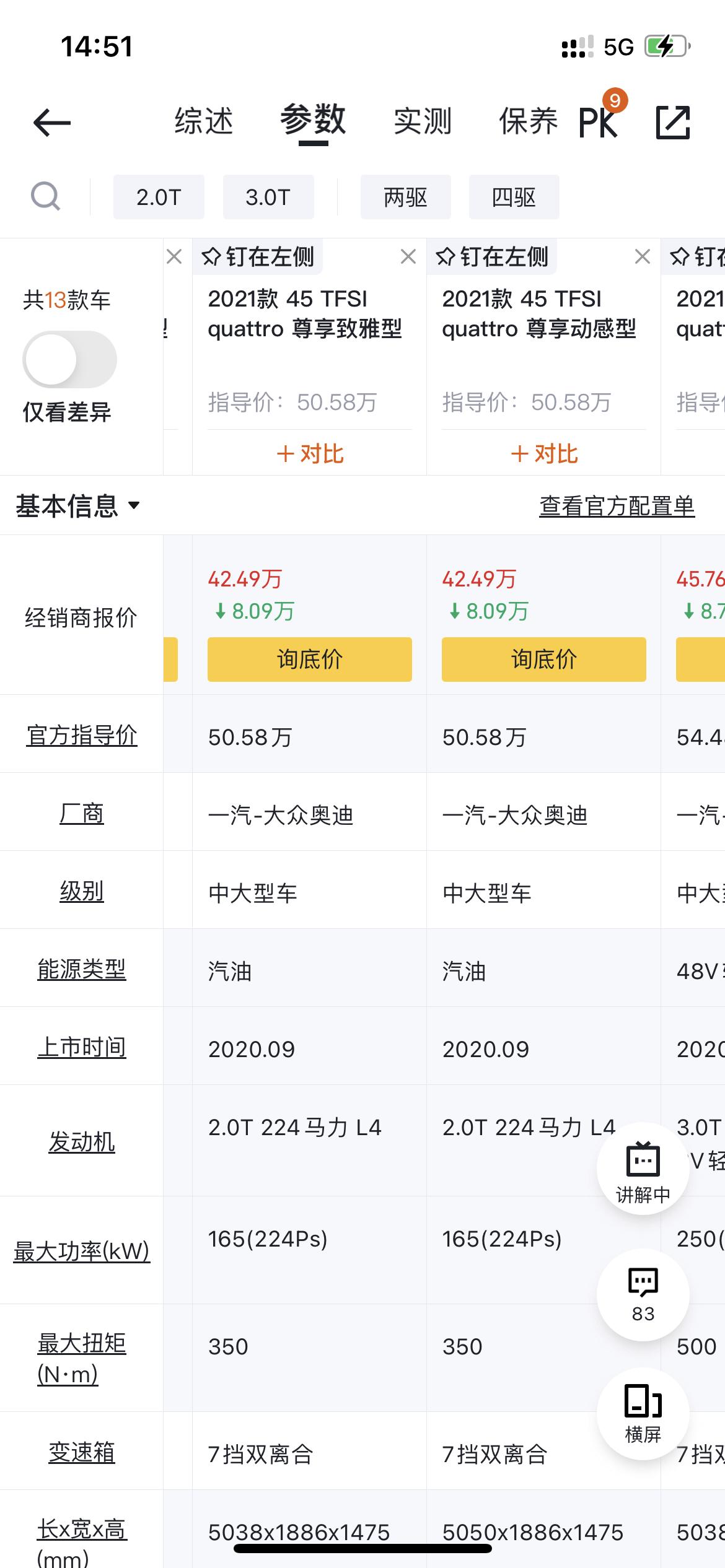Image resolution: width=725 pixels, height=1568 pixels.
Task: Open the 变速箱 parameter label
Action: coord(82,1452)
